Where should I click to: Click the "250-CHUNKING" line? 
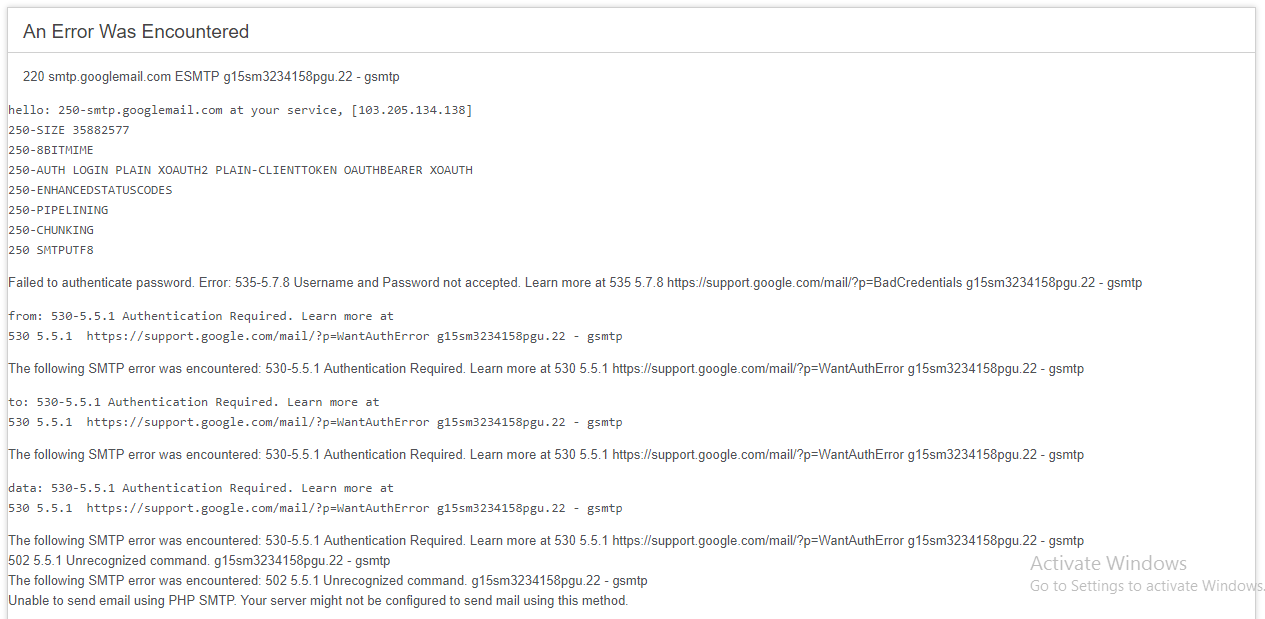(x=51, y=230)
